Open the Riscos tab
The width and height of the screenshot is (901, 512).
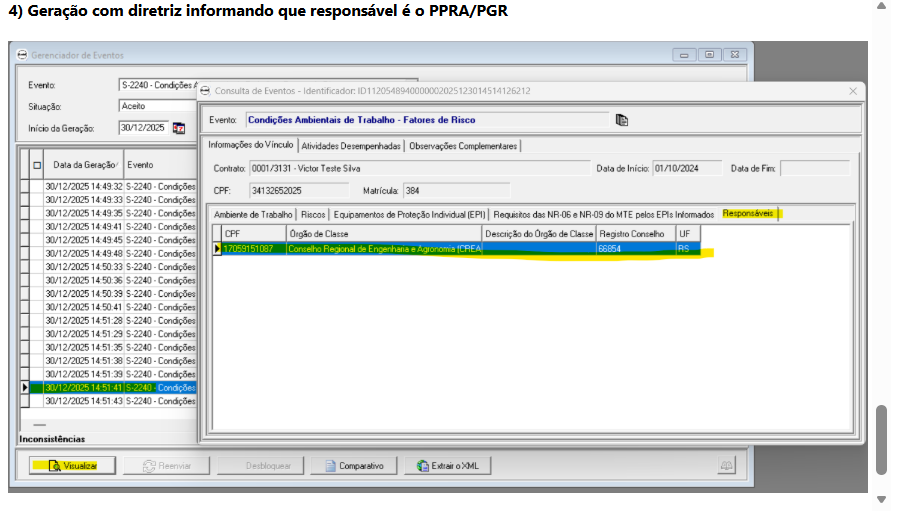click(313, 215)
